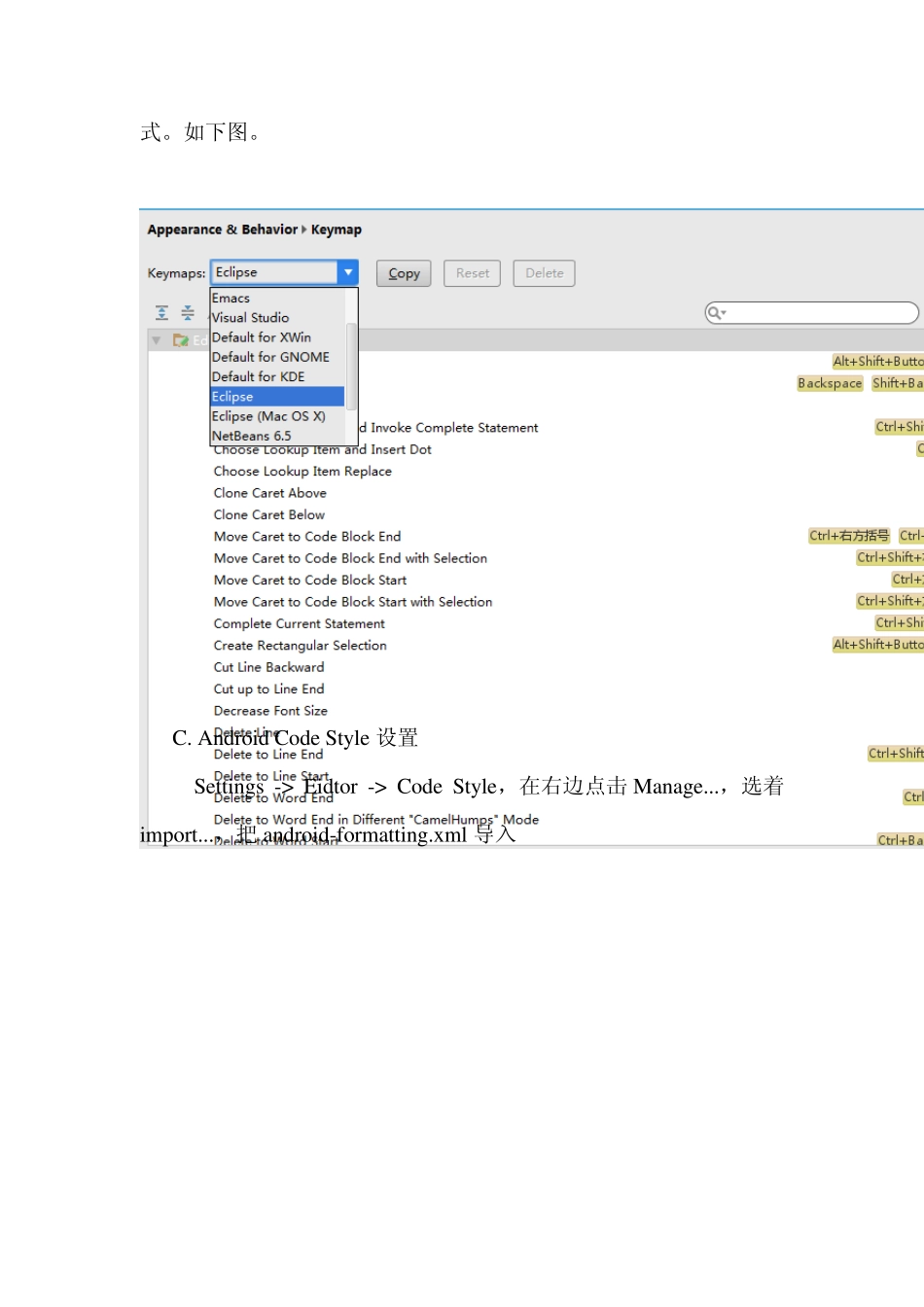Click Keymap in the breadcrumb
924x1307 pixels.
[337, 230]
